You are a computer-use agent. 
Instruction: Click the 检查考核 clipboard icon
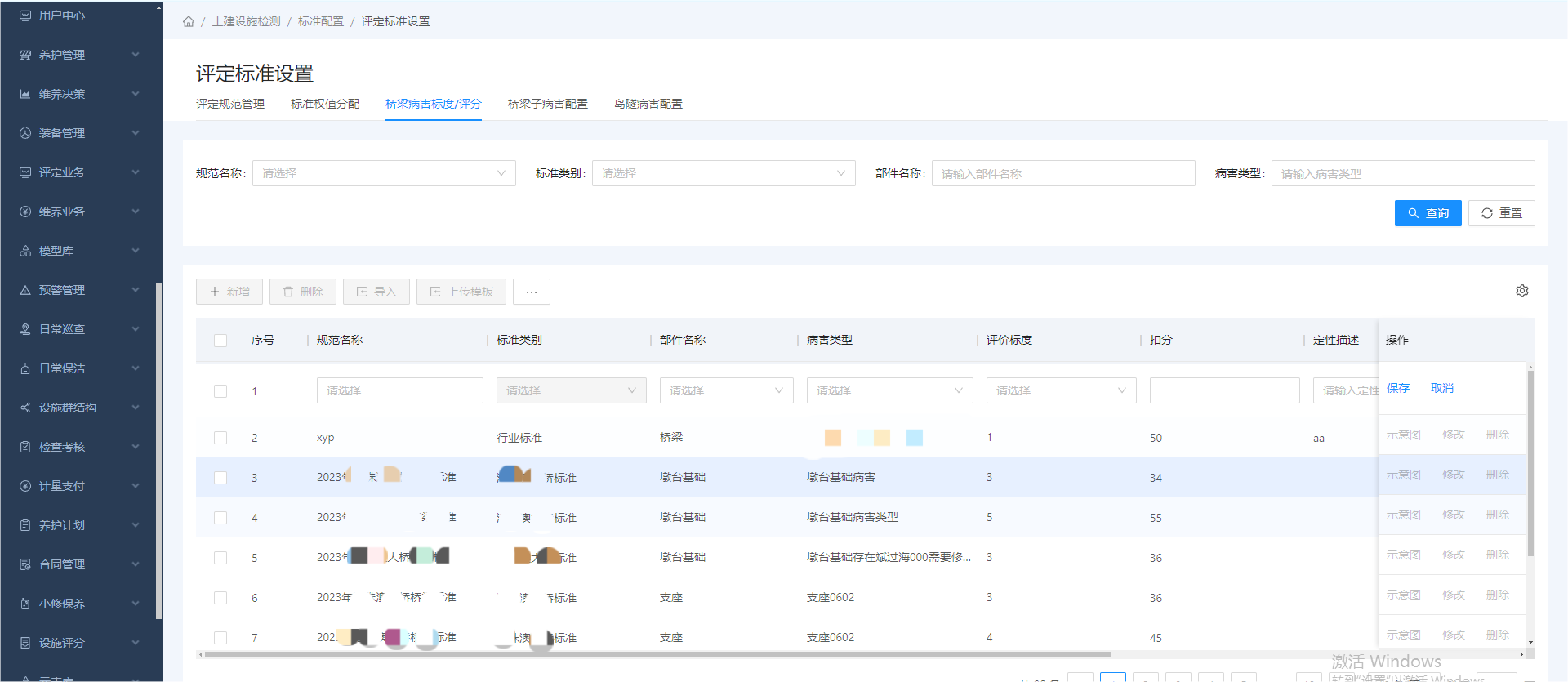pos(25,447)
